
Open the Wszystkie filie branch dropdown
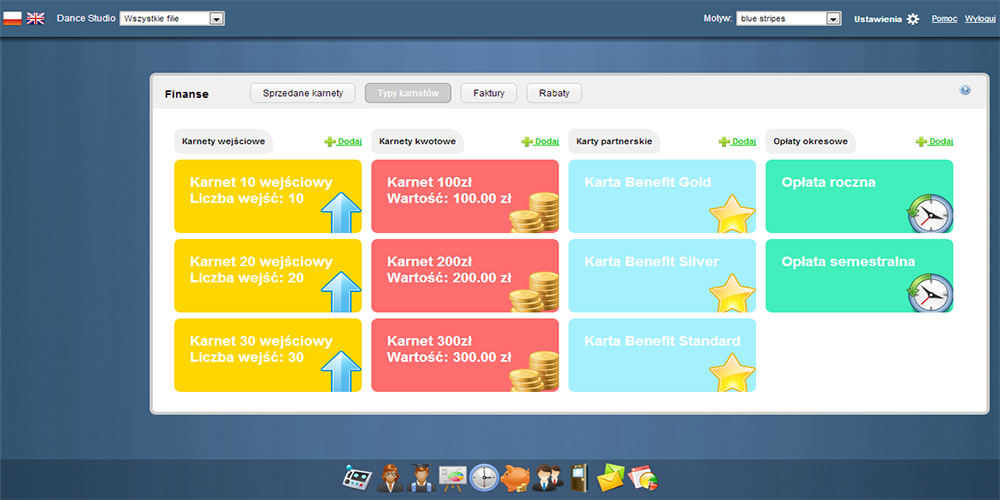(x=172, y=18)
